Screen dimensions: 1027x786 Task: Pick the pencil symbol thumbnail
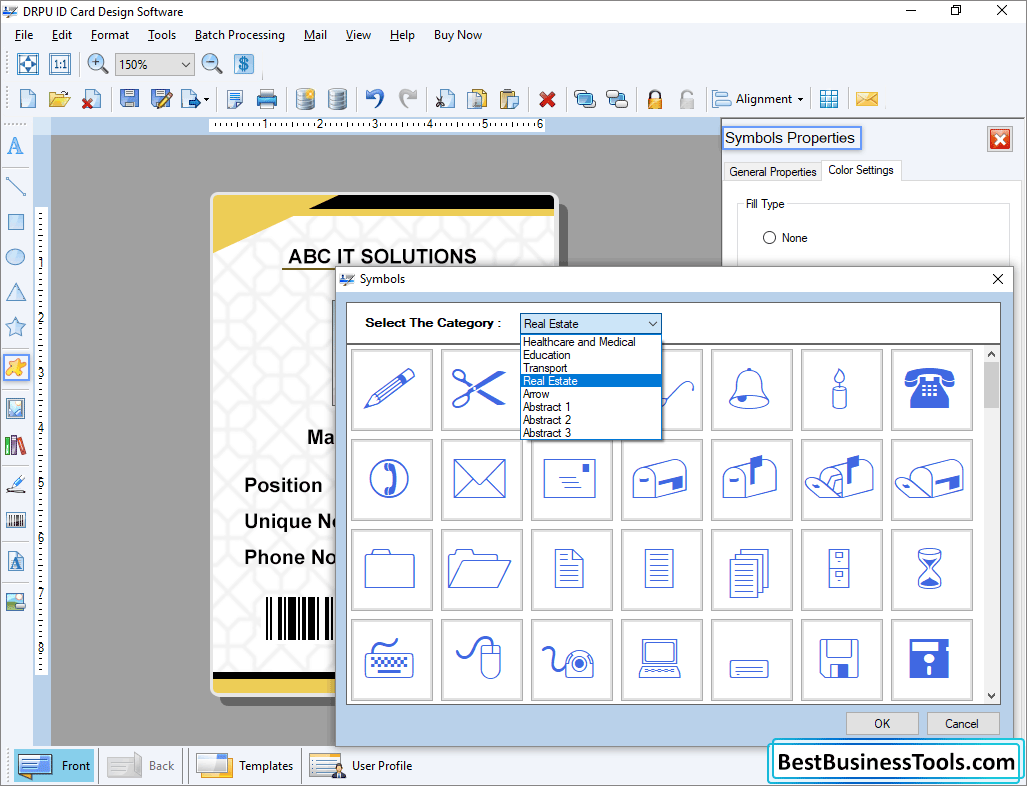tap(392, 390)
